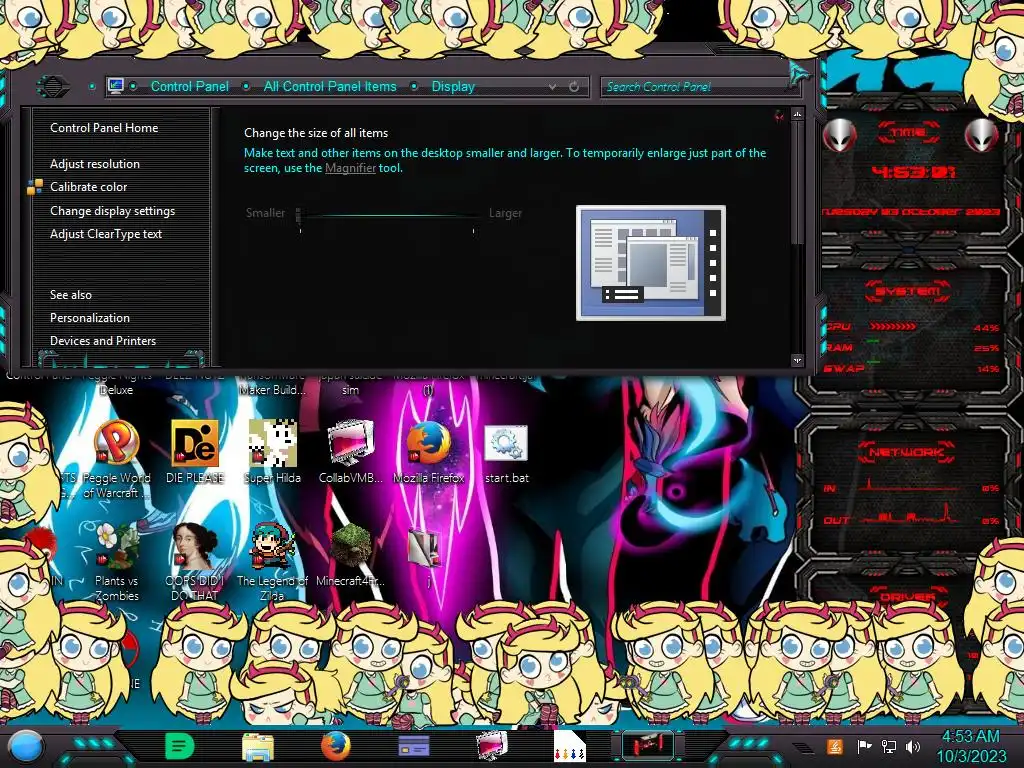Viewport: 1024px width, 768px height.
Task: Launch the Super Hilda desktop icon
Action: point(272,444)
